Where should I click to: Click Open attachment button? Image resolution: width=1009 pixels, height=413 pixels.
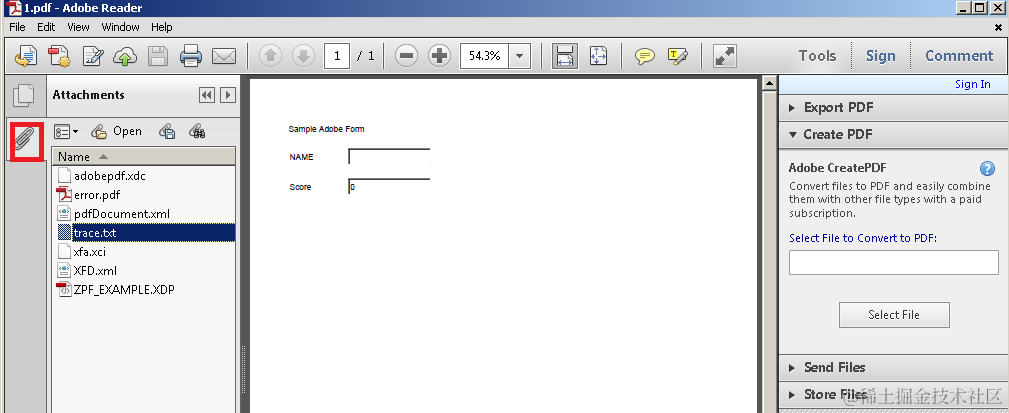[116, 131]
